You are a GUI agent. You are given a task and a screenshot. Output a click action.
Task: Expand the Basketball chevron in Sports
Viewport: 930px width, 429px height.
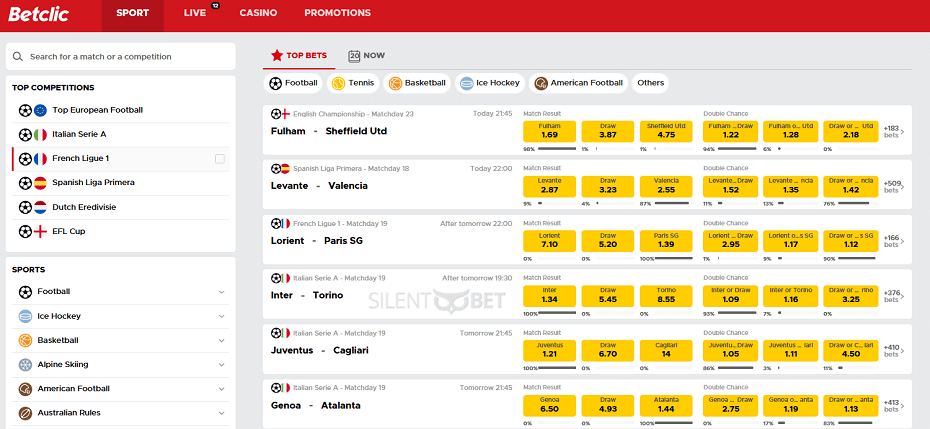pos(221,341)
